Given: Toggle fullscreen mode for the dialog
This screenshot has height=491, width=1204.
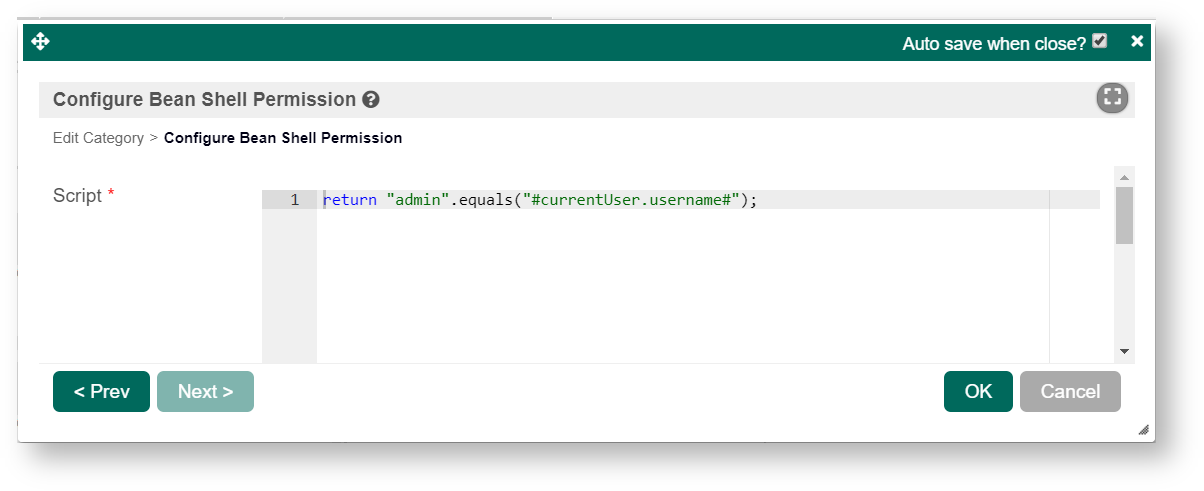Looking at the screenshot, I should (1112, 98).
